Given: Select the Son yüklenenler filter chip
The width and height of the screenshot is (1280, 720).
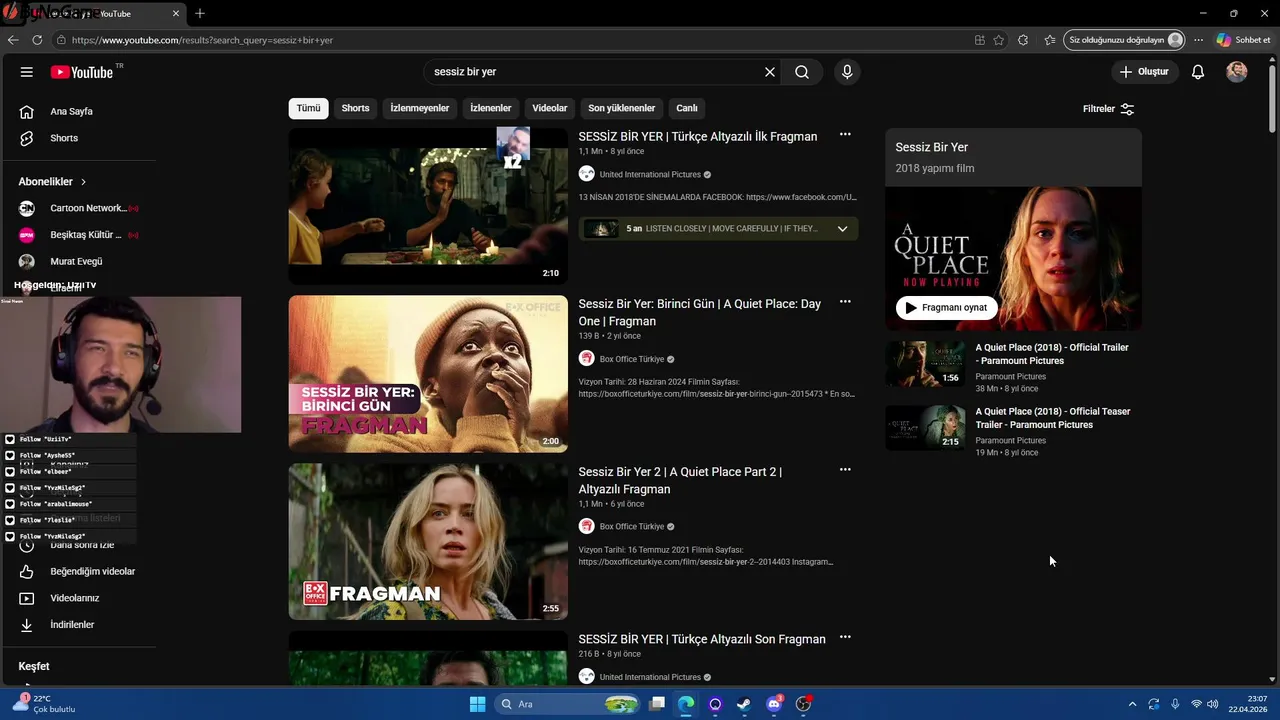Looking at the screenshot, I should click(x=621, y=108).
